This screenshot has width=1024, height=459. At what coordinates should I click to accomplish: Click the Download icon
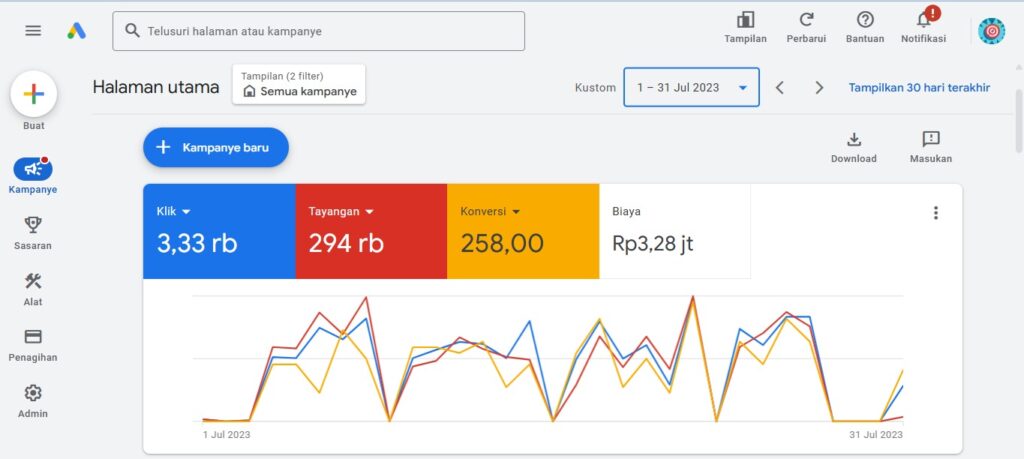coord(853,140)
